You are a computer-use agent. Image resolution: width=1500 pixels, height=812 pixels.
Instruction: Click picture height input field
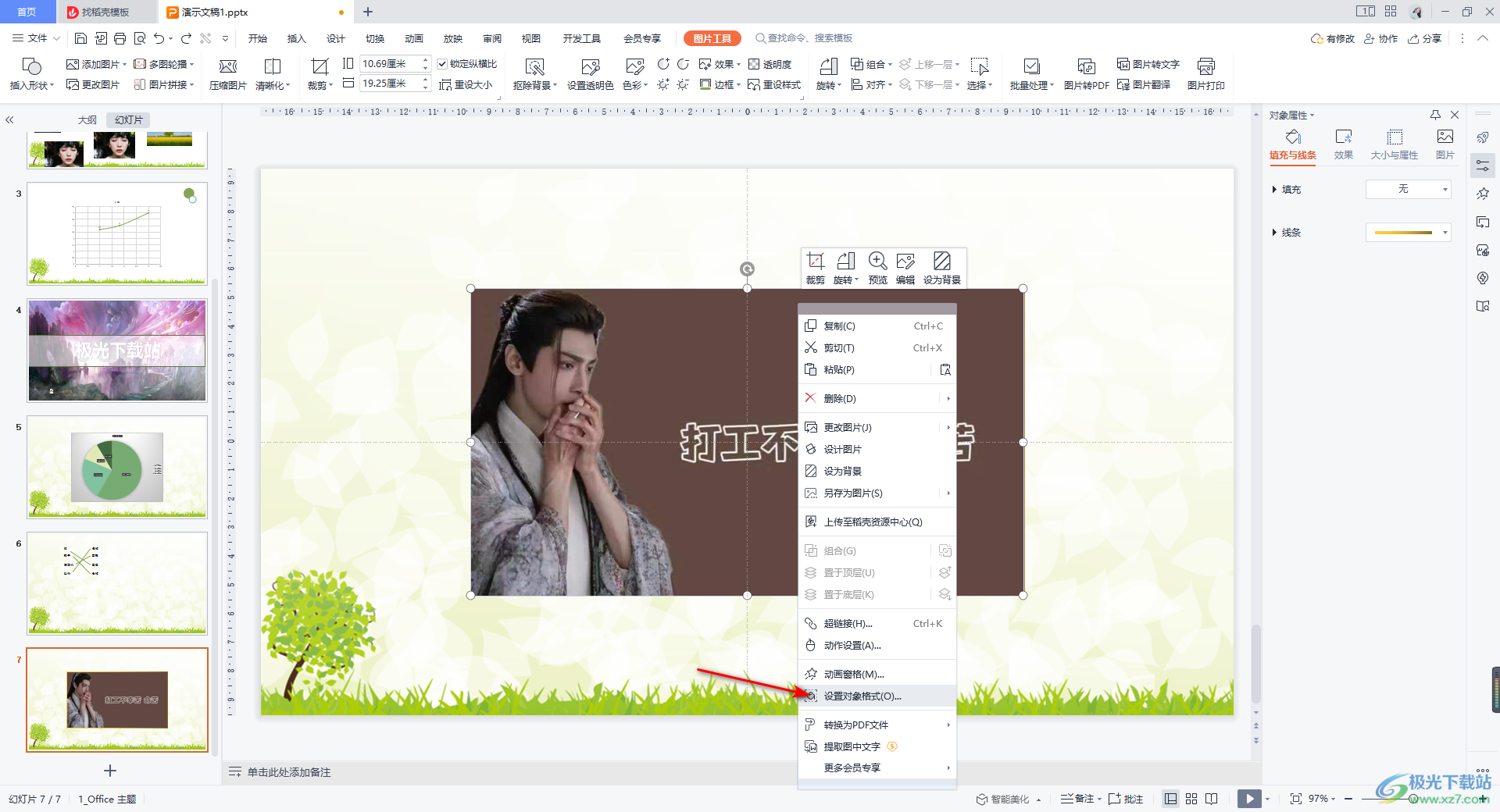pos(389,64)
